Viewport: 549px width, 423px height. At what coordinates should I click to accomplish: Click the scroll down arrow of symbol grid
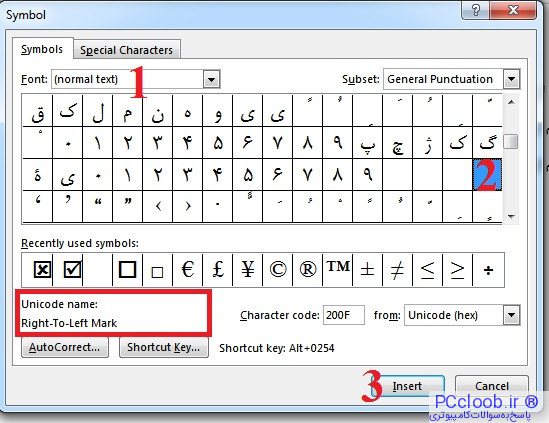pyautogui.click(x=511, y=216)
